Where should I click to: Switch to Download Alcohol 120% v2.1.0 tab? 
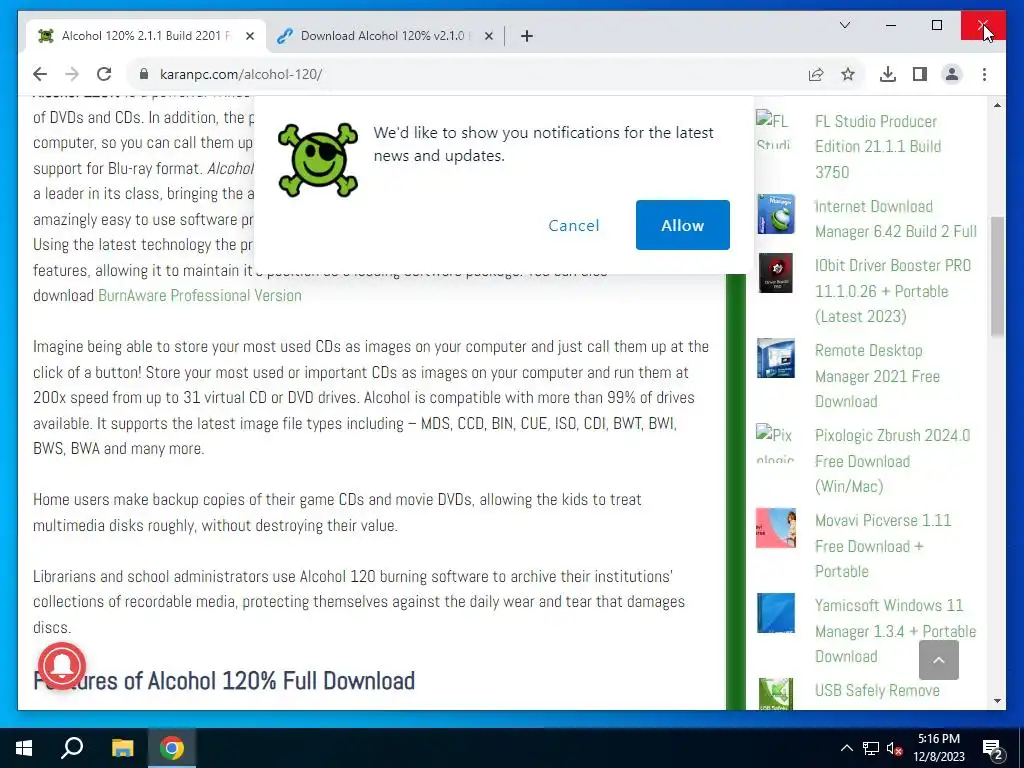(x=383, y=36)
